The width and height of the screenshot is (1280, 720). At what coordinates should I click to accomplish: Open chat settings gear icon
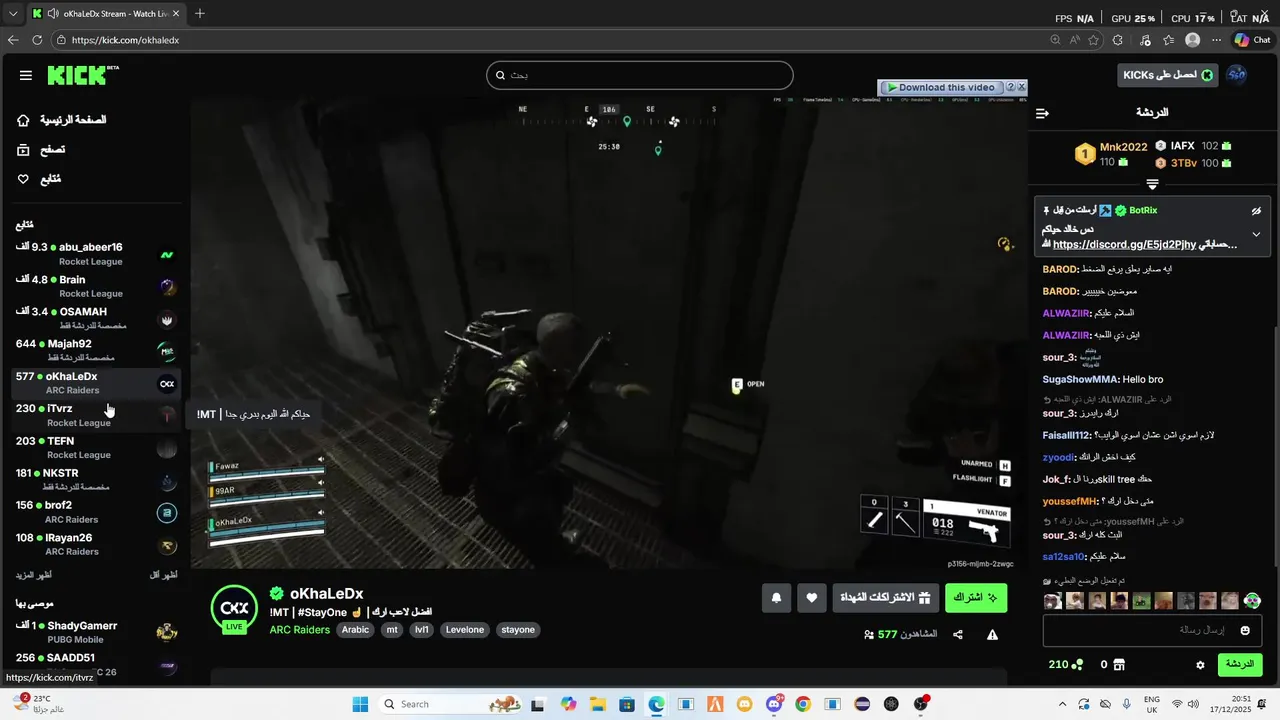coord(1200,665)
